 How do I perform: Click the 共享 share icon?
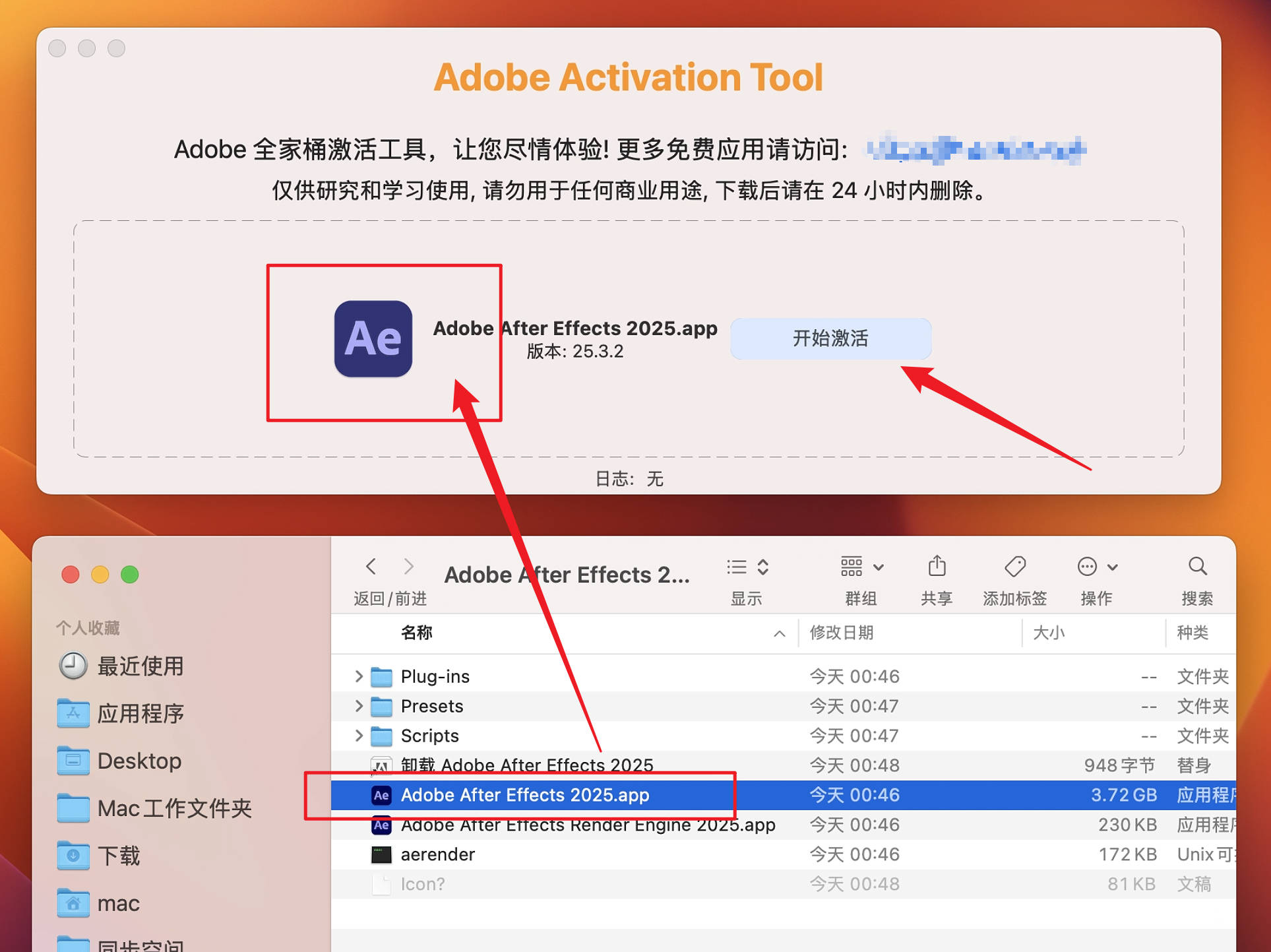point(937,566)
